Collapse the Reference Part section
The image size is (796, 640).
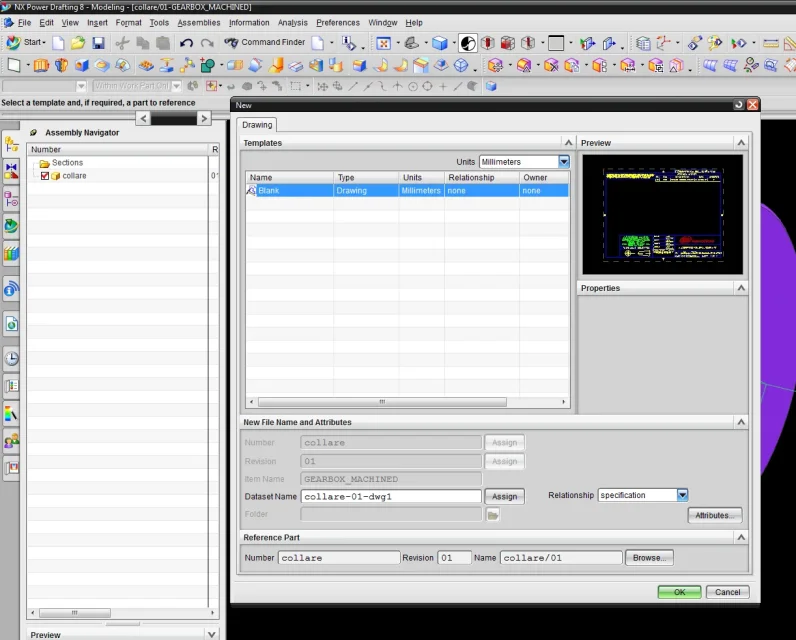point(741,537)
